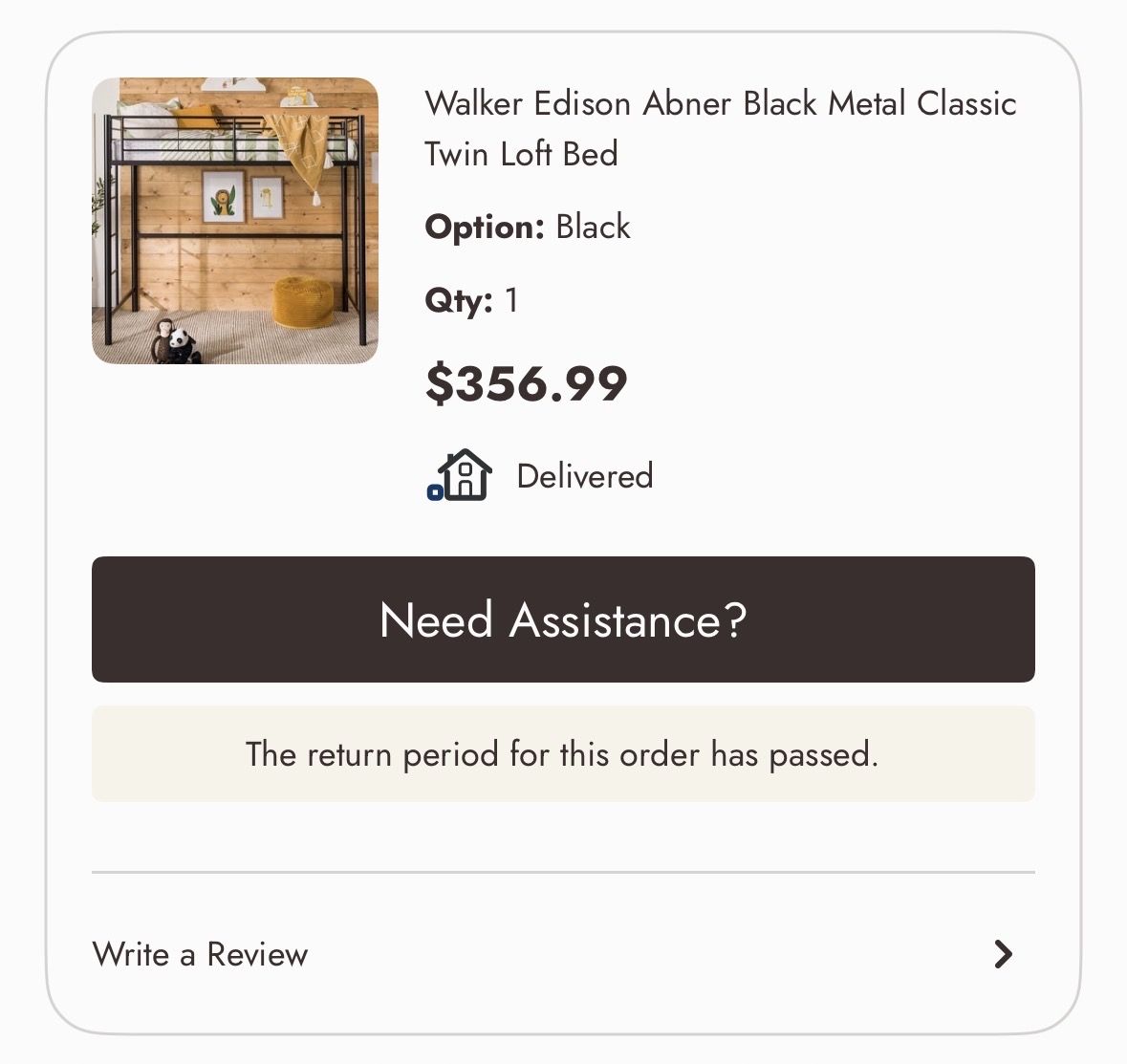Click the Twin Loft Bed title line
Screen dimensions: 1127x1064
click(x=521, y=154)
